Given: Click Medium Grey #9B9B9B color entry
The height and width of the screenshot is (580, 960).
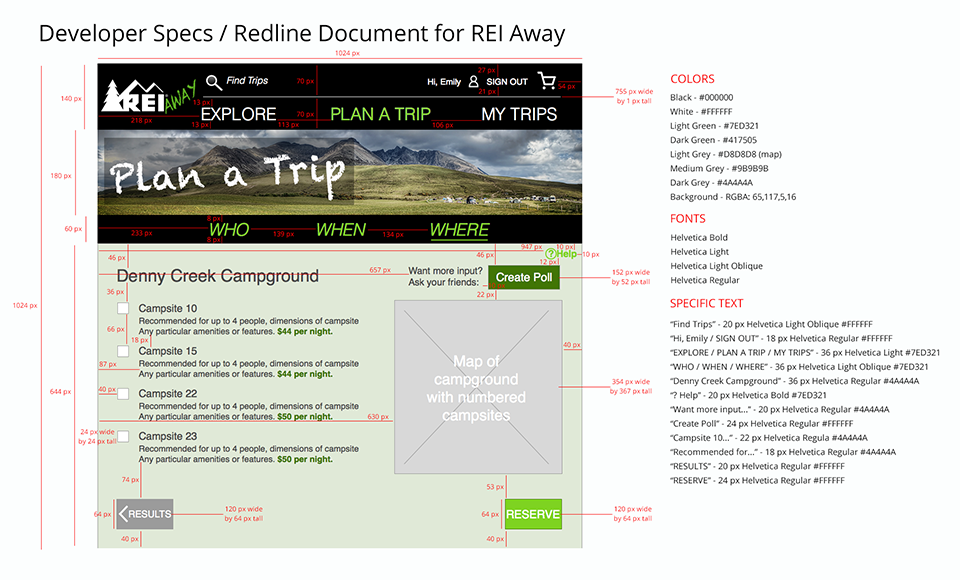Looking at the screenshot, I should click(x=719, y=168).
